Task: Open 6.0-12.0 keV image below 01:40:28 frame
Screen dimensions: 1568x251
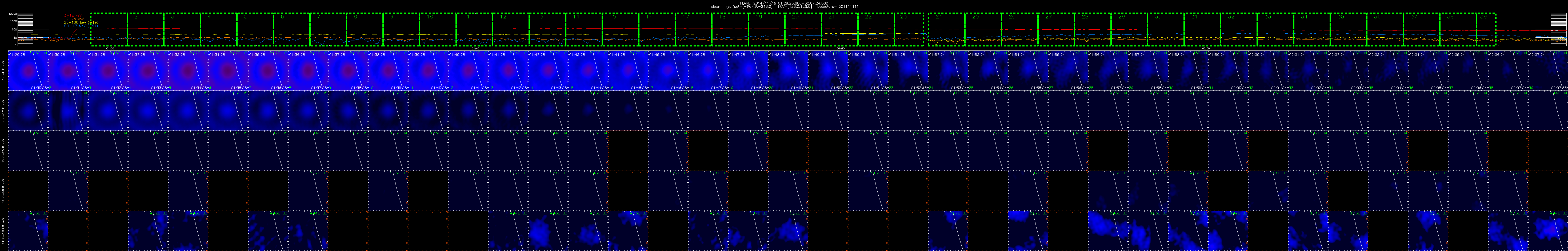Action: pos(468,110)
